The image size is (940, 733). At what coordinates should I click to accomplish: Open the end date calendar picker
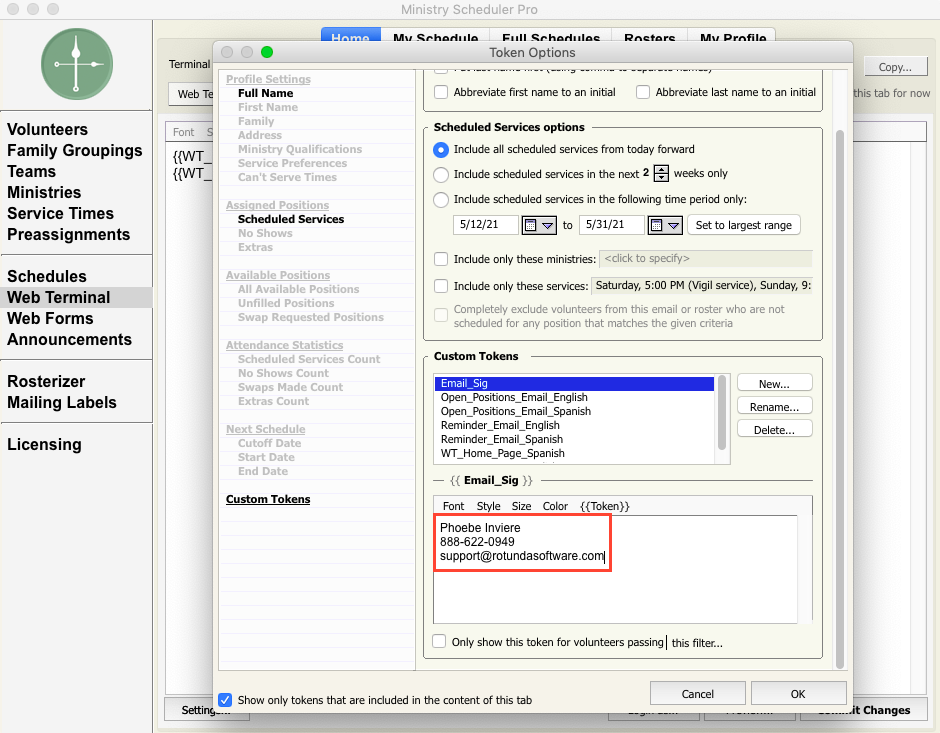(665, 225)
